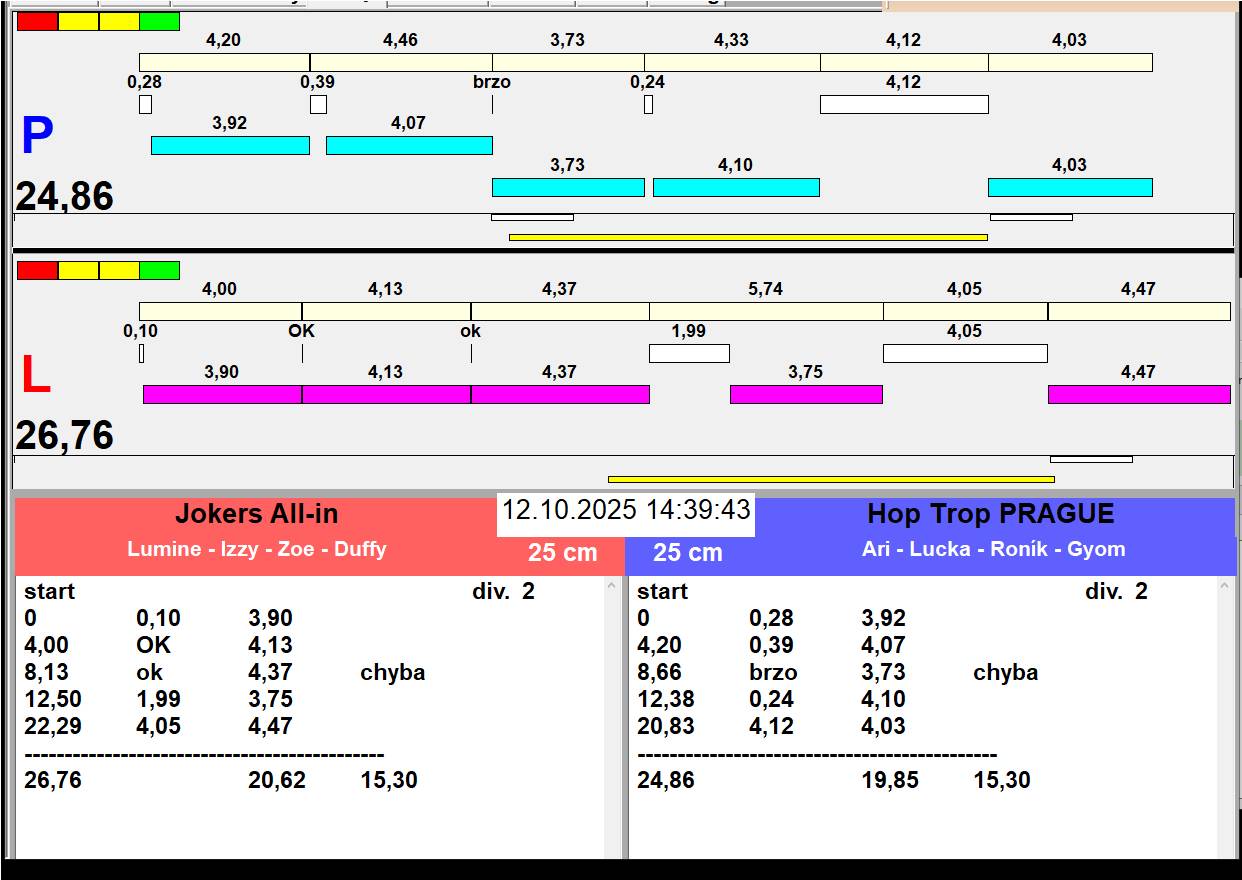Click the red L lane letter
The width and height of the screenshot is (1242, 880).
36,376
